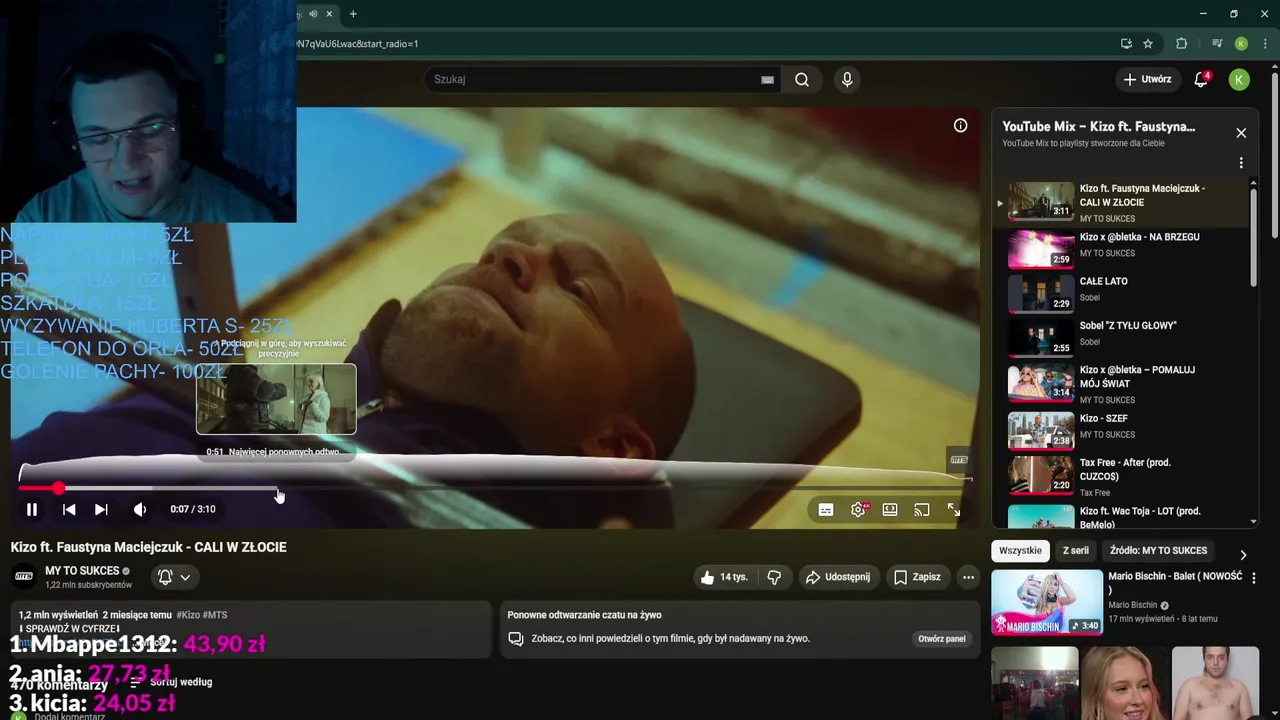Open the Chrome extensions puzzle icon

pyautogui.click(x=1181, y=44)
